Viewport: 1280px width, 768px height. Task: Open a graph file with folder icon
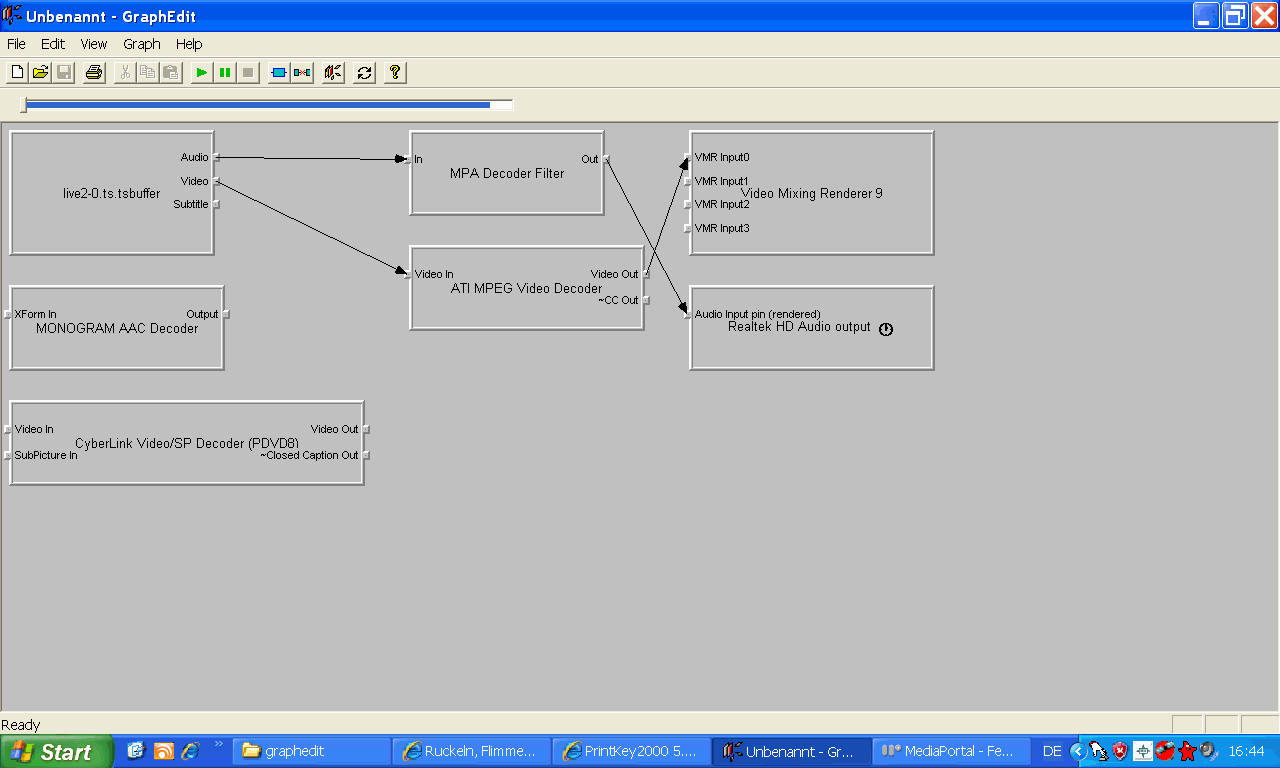click(x=40, y=72)
